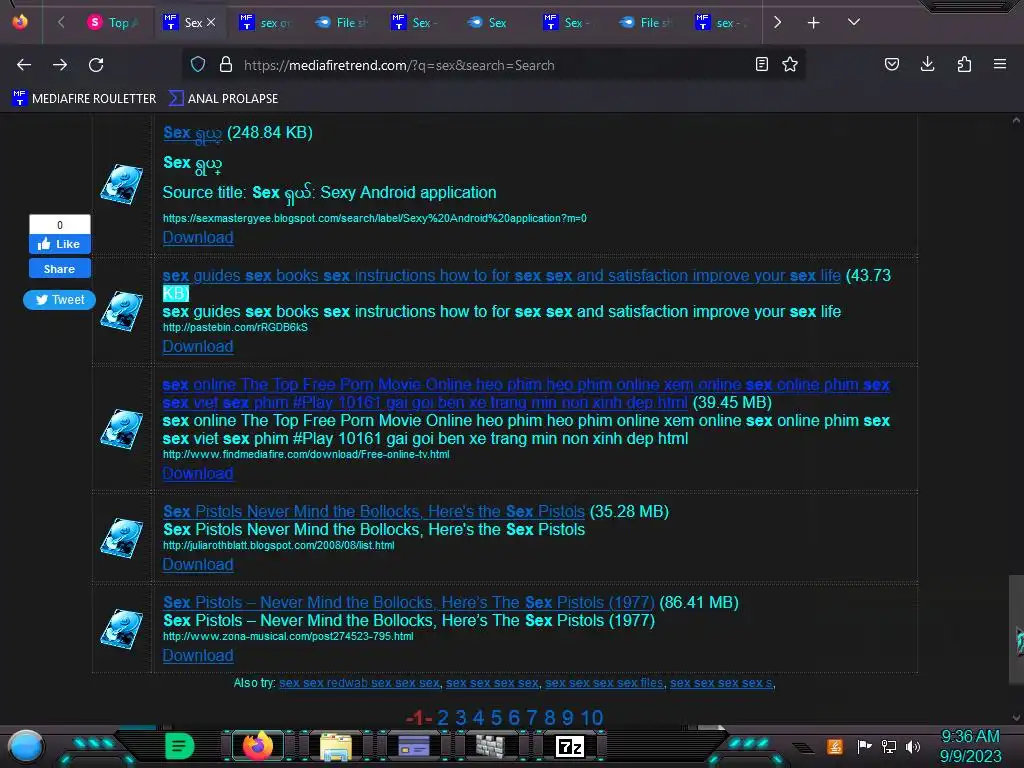The image size is (1024, 768).
Task: Click the volume speaker tray icon
Action: point(913,746)
